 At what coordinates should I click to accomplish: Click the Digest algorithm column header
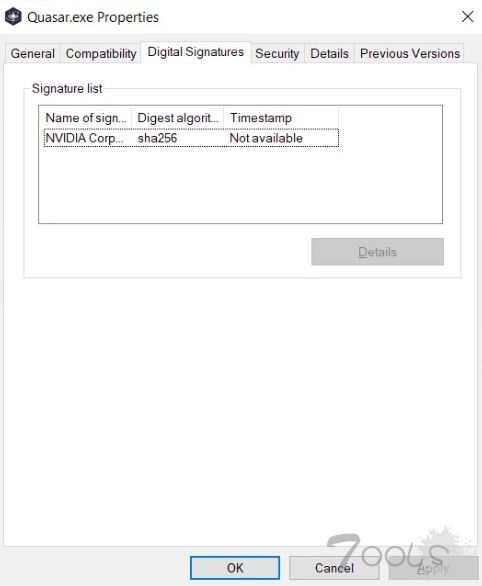178,118
